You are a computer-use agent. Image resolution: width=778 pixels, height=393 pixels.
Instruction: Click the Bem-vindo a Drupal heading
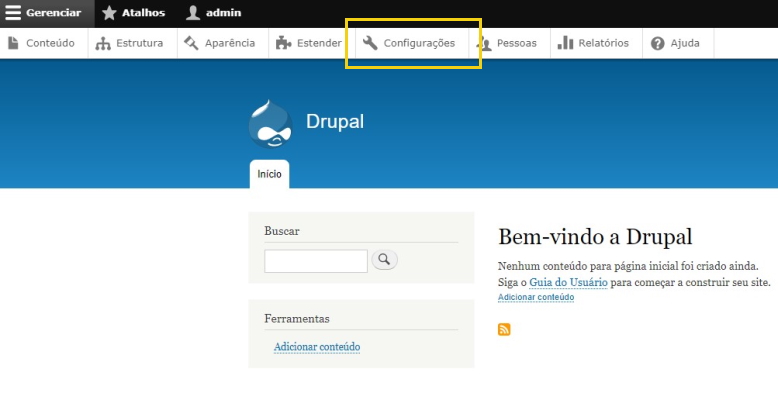pos(595,237)
